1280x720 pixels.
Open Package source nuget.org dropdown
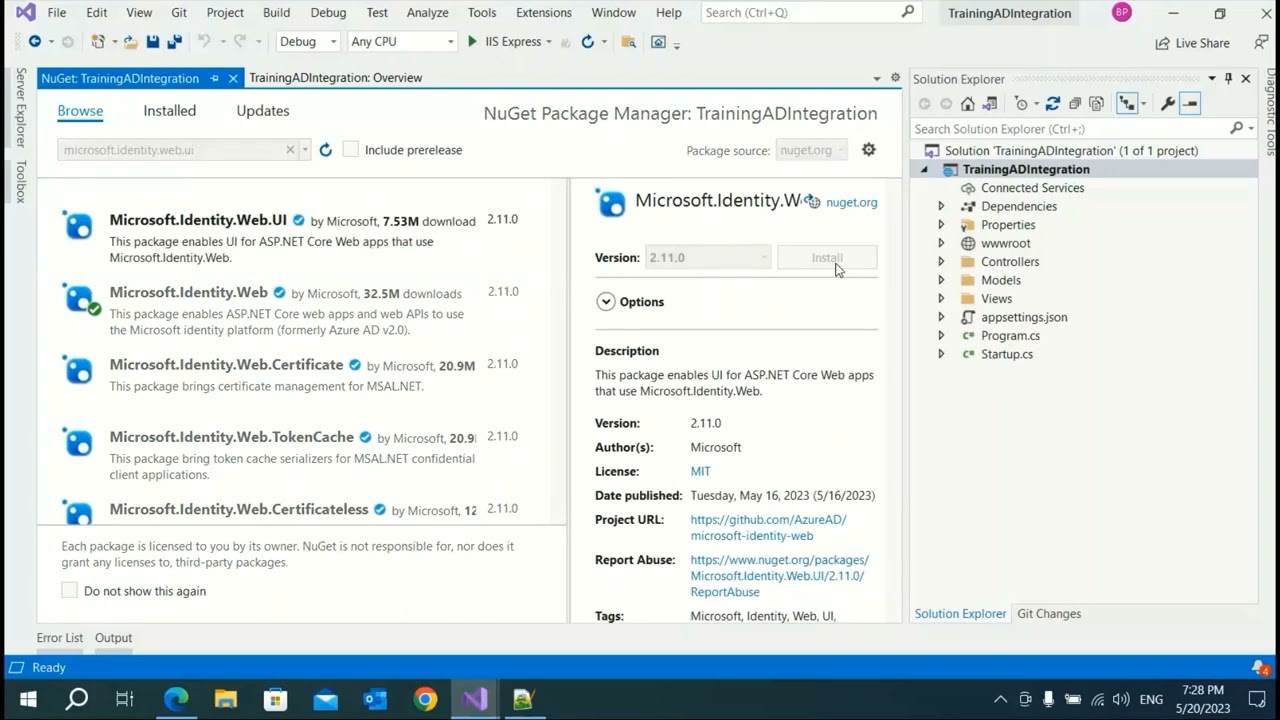click(811, 150)
